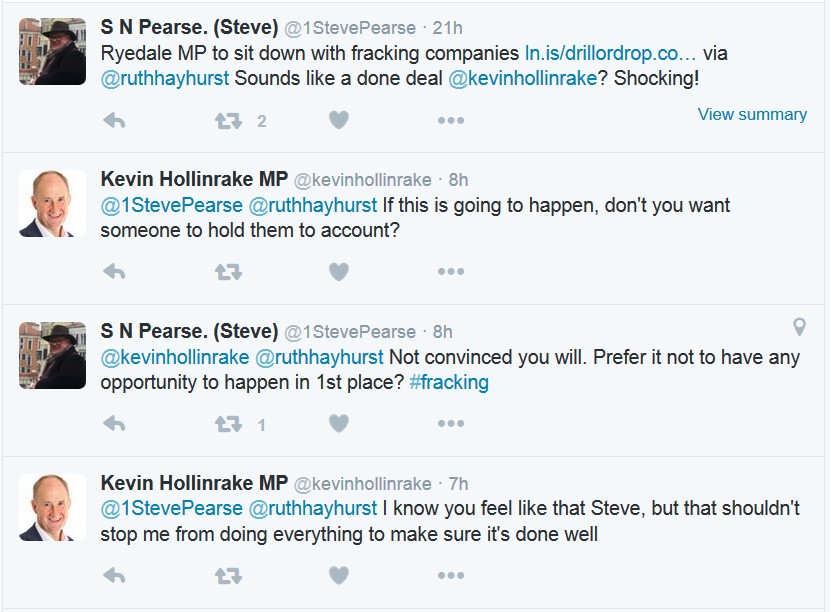
Task: Like Steve's 'Not convinced you will' tweet
Action: point(339,424)
